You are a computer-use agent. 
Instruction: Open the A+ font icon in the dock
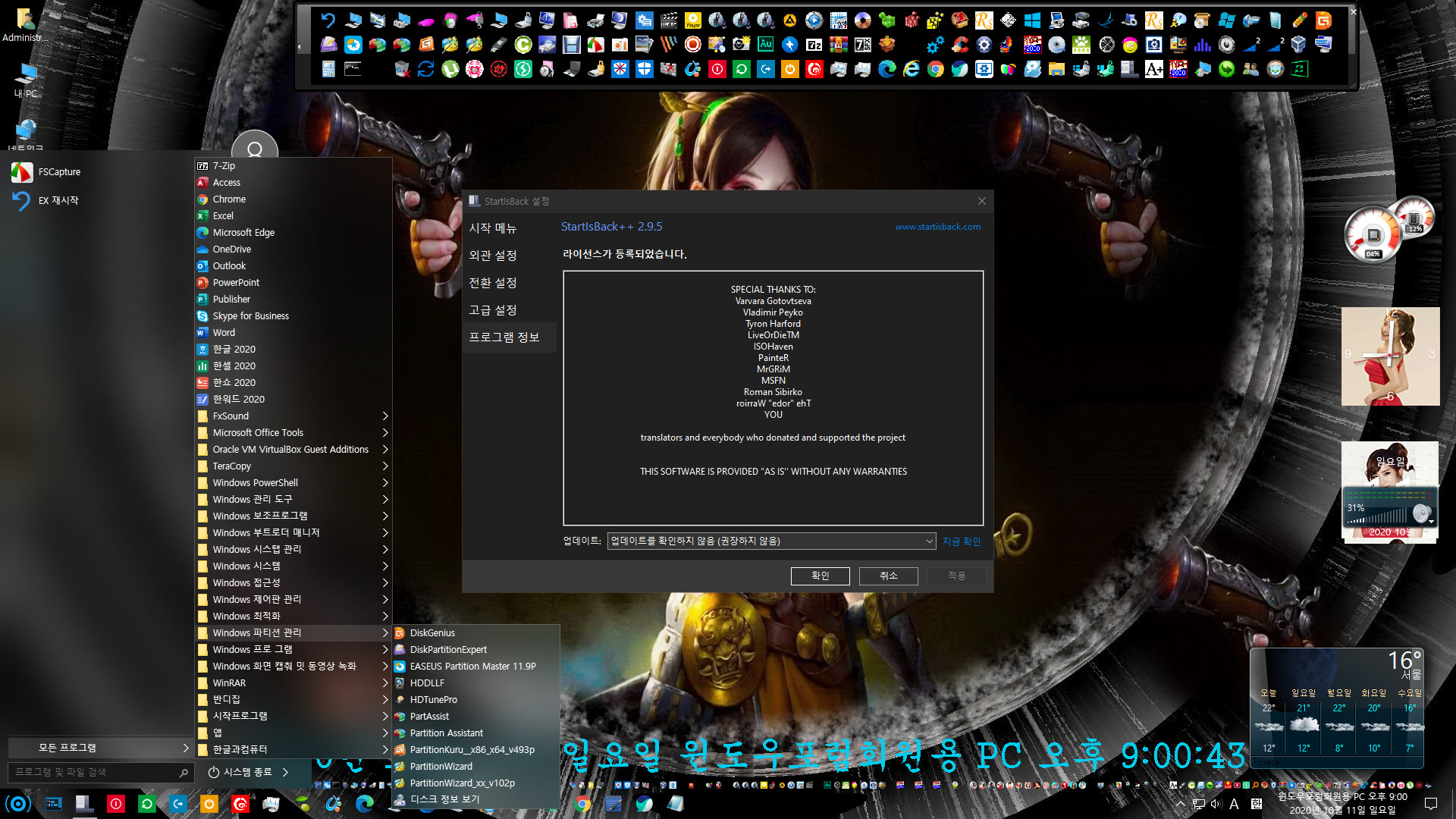[1153, 69]
